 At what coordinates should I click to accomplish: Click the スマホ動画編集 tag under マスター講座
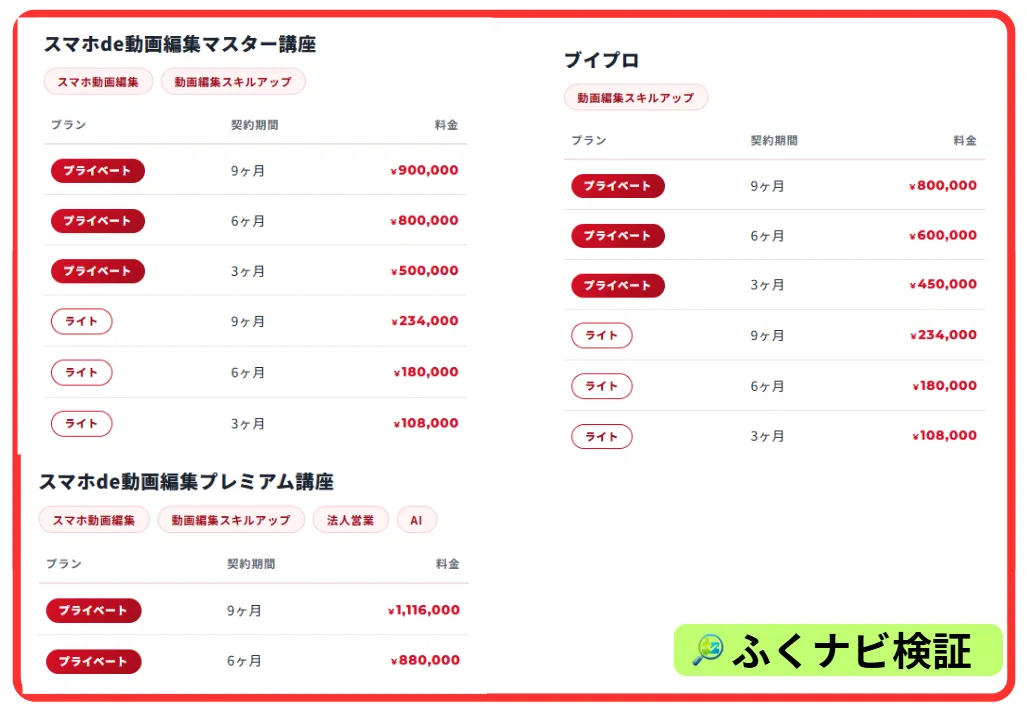[98, 82]
